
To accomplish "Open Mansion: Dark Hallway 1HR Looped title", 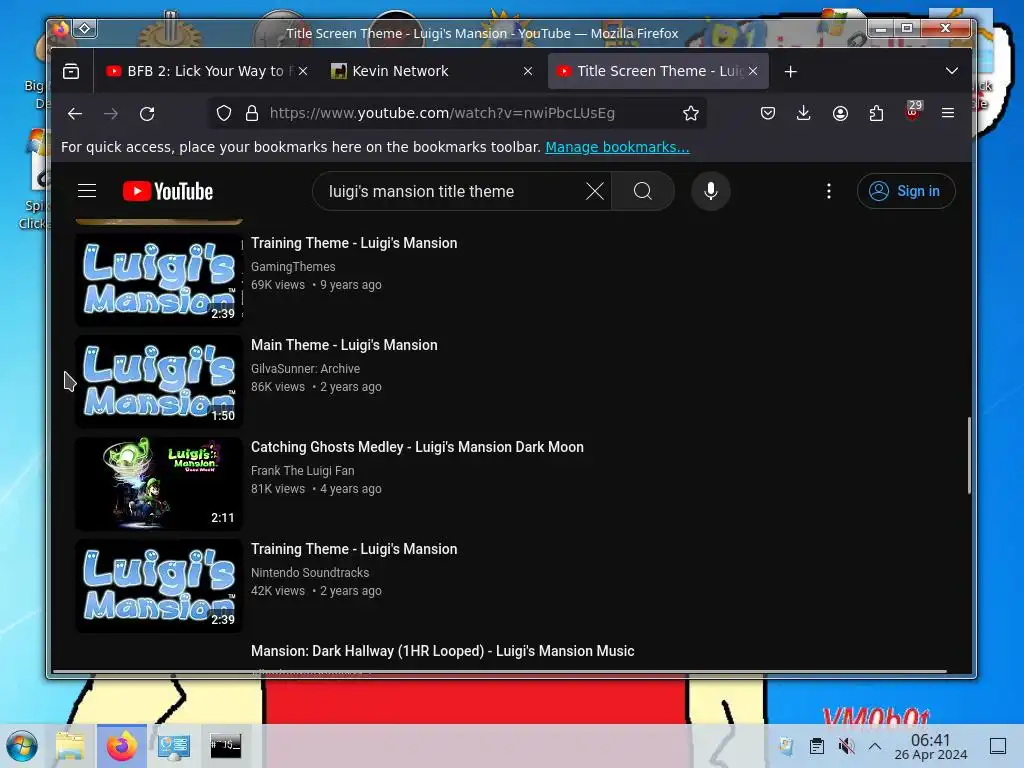I will (443, 651).
